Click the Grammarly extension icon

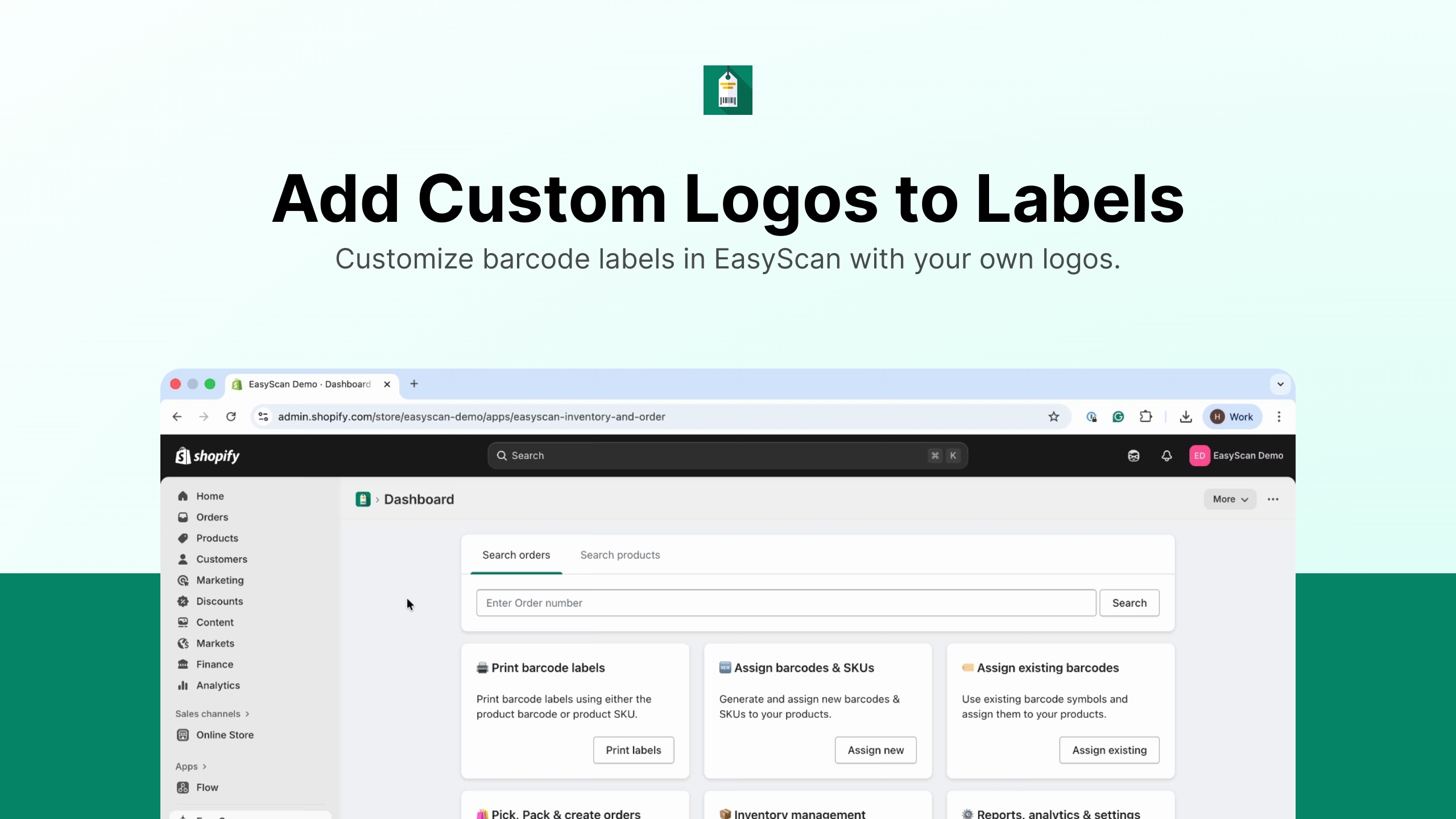[1118, 417]
